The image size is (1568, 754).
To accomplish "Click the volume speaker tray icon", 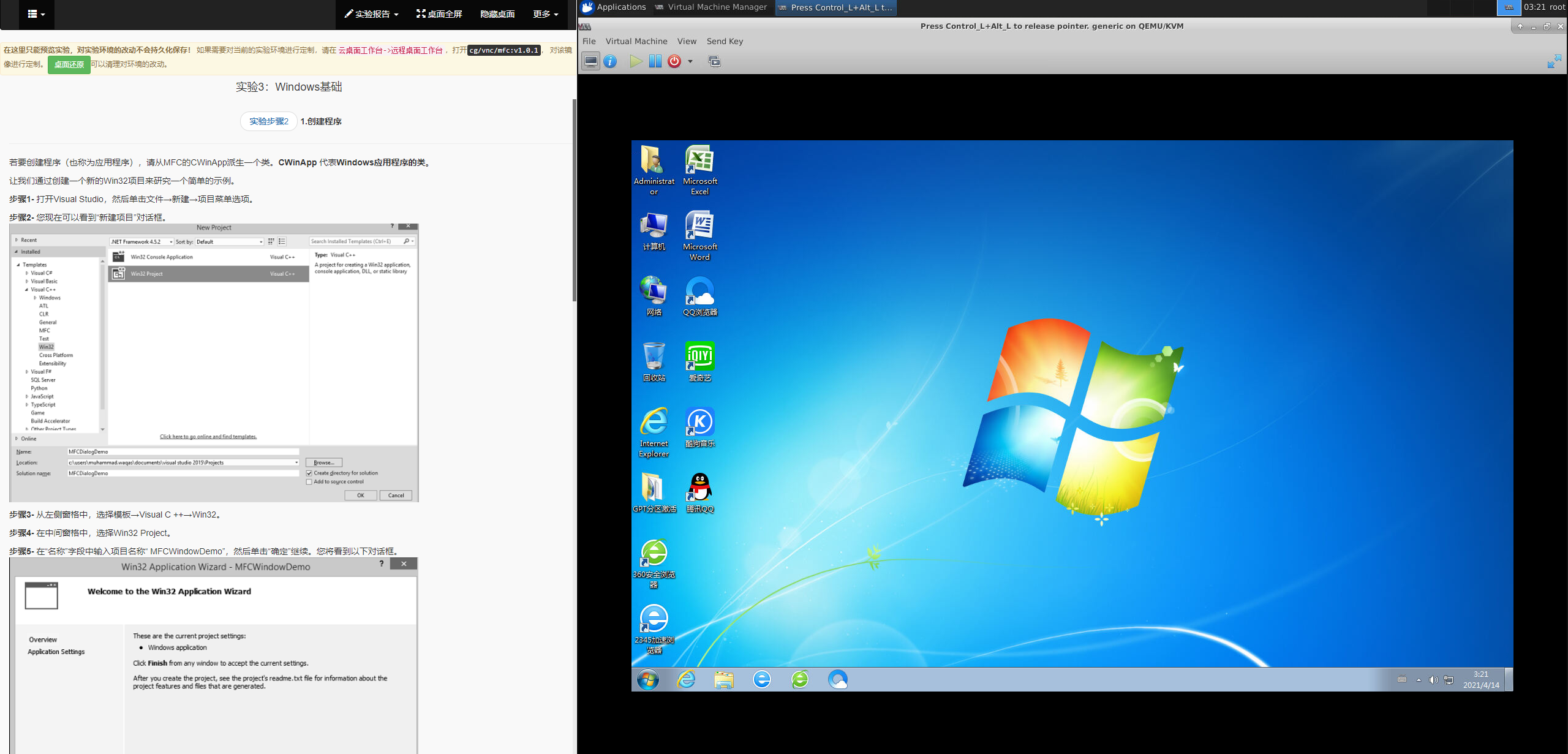I will click(x=1433, y=680).
